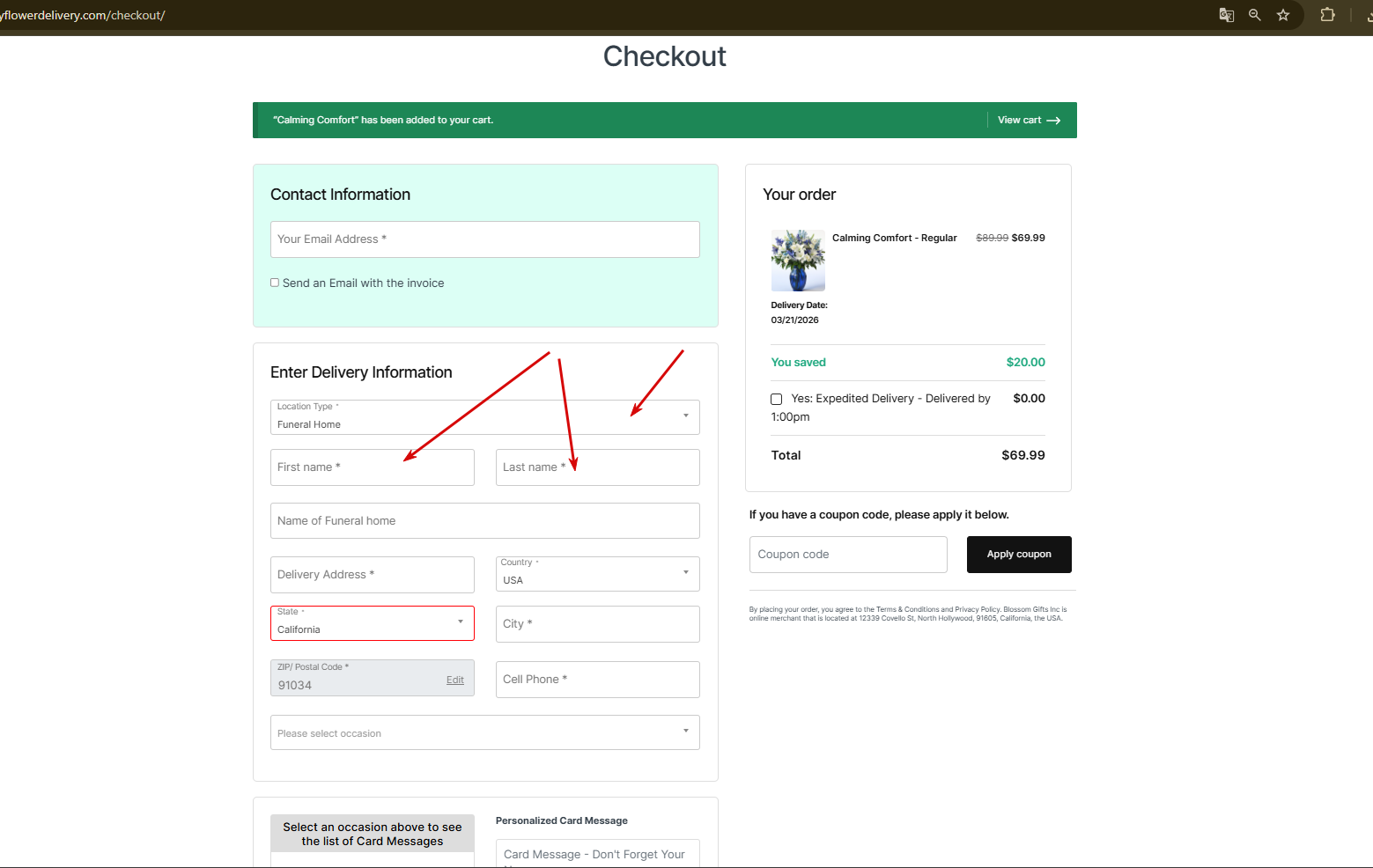Screen dimensions: 1373x868
Task: Click the View cart arrow link
Action: (1029, 121)
